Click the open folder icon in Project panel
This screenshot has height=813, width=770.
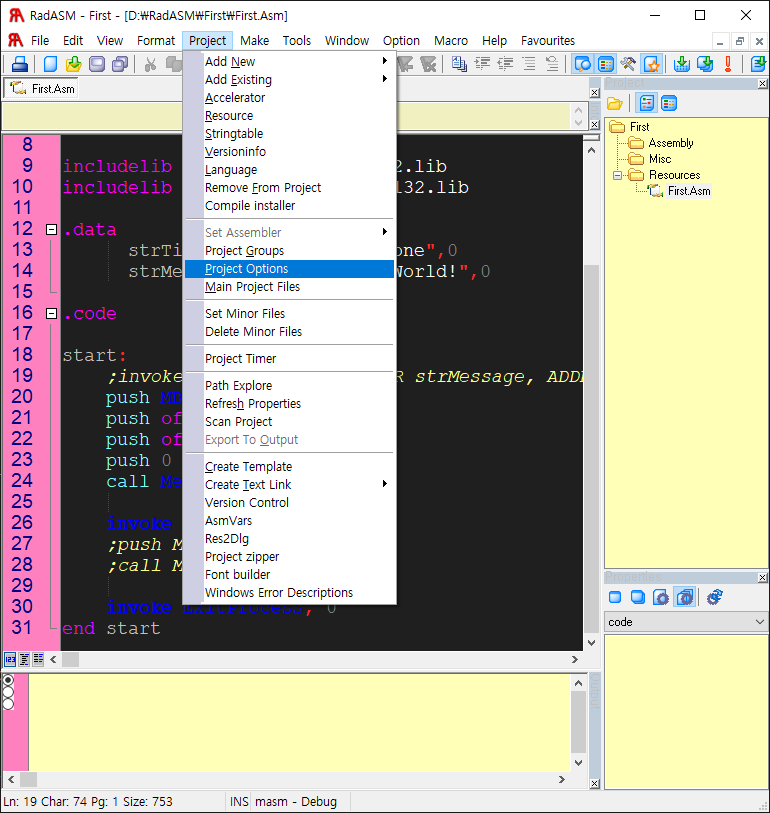tap(614, 103)
